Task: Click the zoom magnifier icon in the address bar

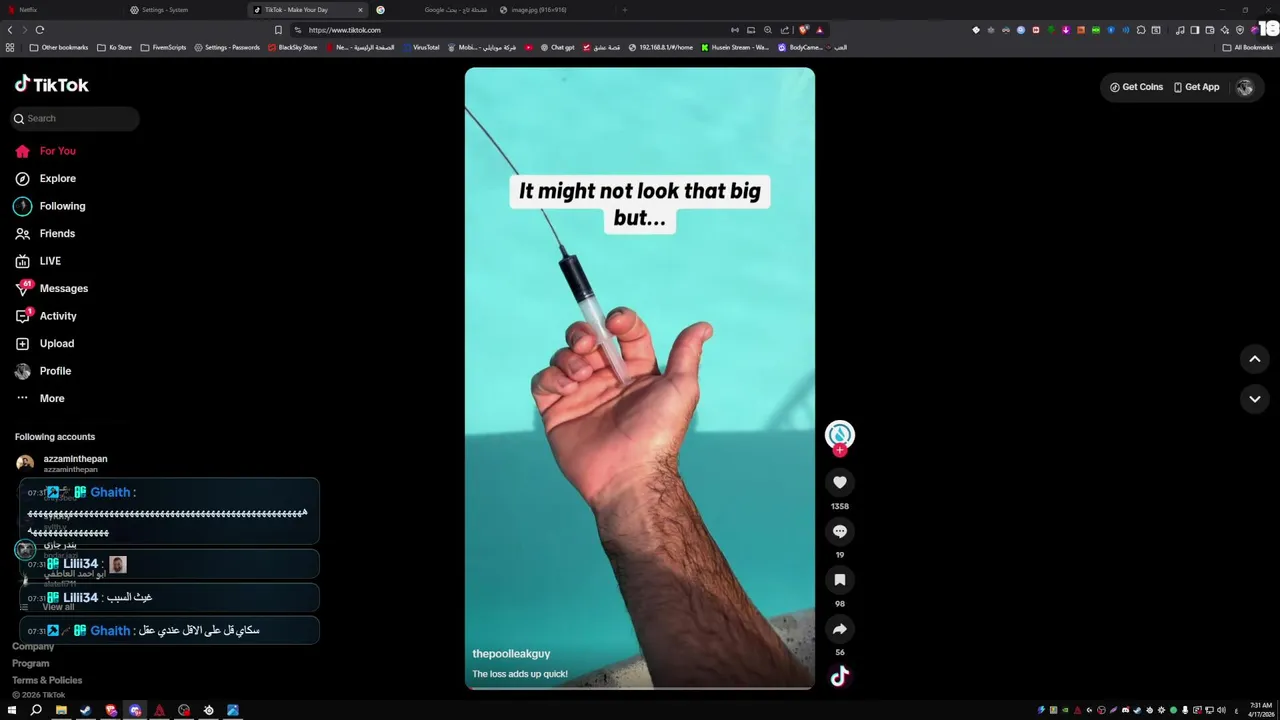Action: 768,30
